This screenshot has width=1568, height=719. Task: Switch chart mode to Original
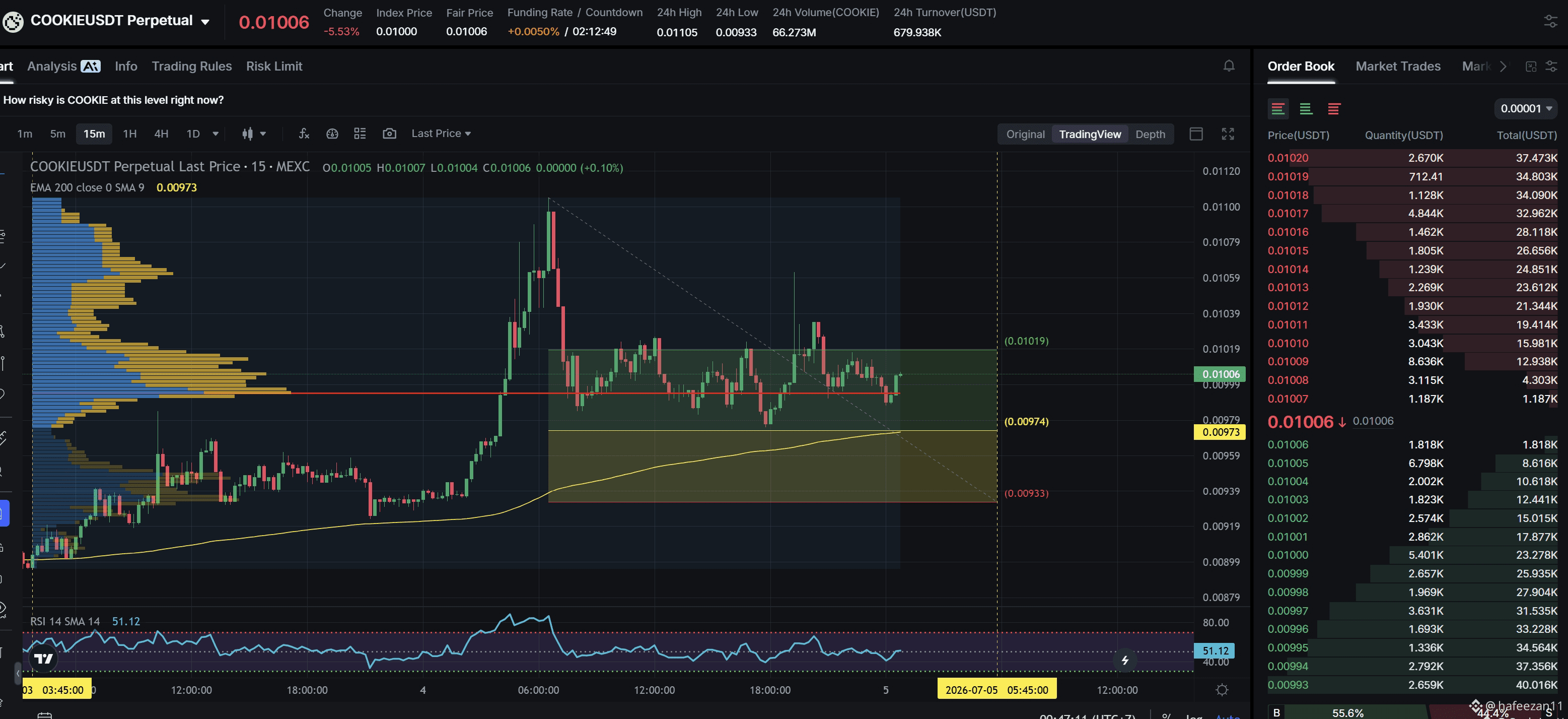(1025, 134)
